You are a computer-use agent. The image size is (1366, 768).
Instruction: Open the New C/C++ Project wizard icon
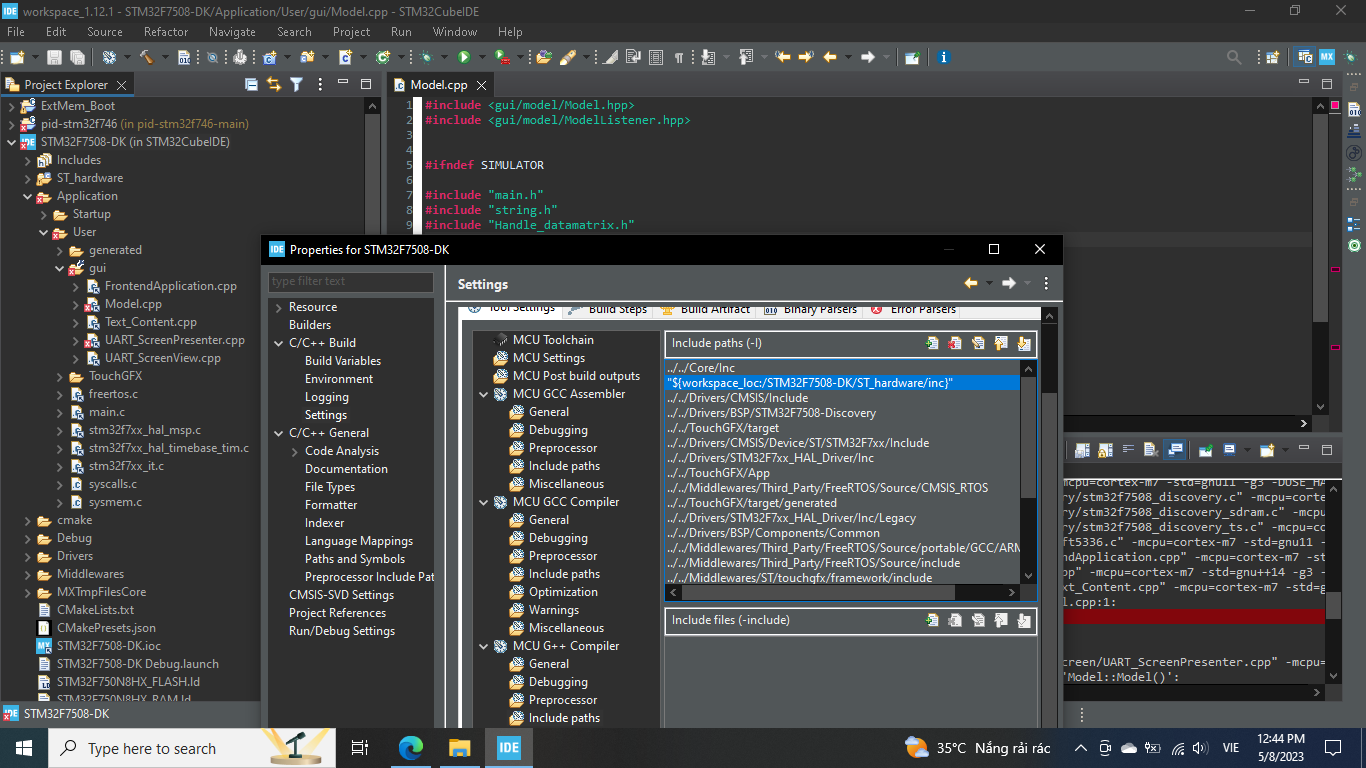point(267,57)
